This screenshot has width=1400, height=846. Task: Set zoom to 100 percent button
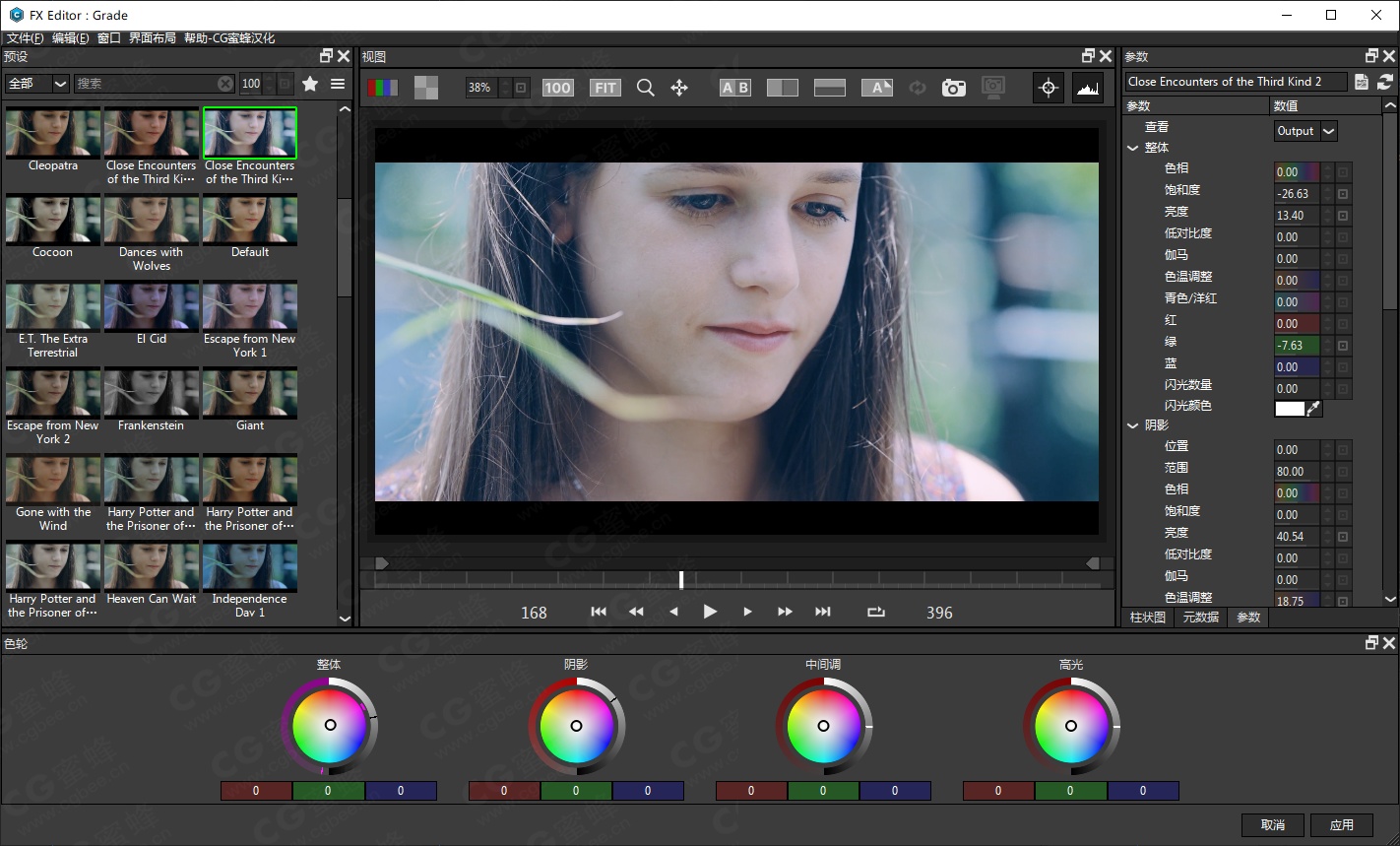coord(557,88)
